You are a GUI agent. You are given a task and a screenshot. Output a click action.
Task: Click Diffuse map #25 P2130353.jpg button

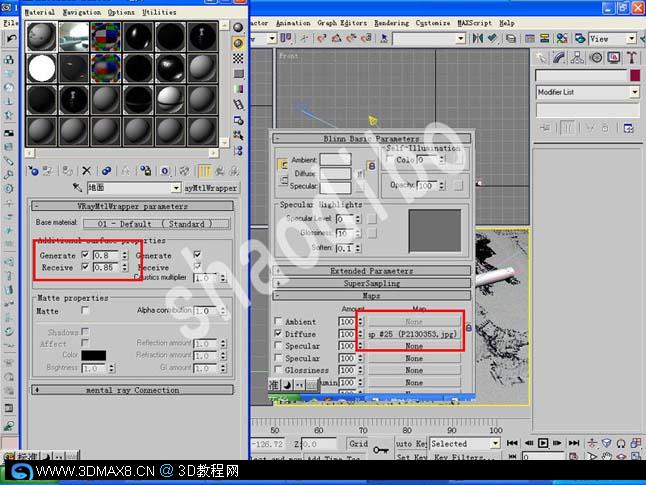pyautogui.click(x=414, y=333)
